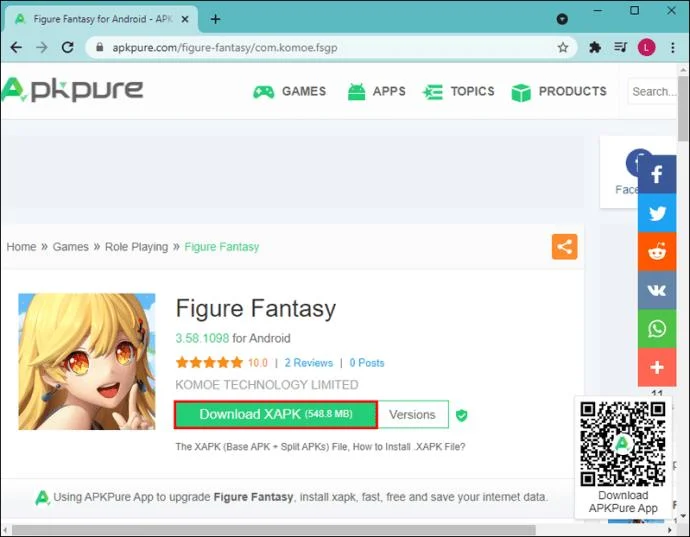Viewport: 690px width, 537px height.
Task: Open the media control playlist icon
Action: tap(620, 47)
